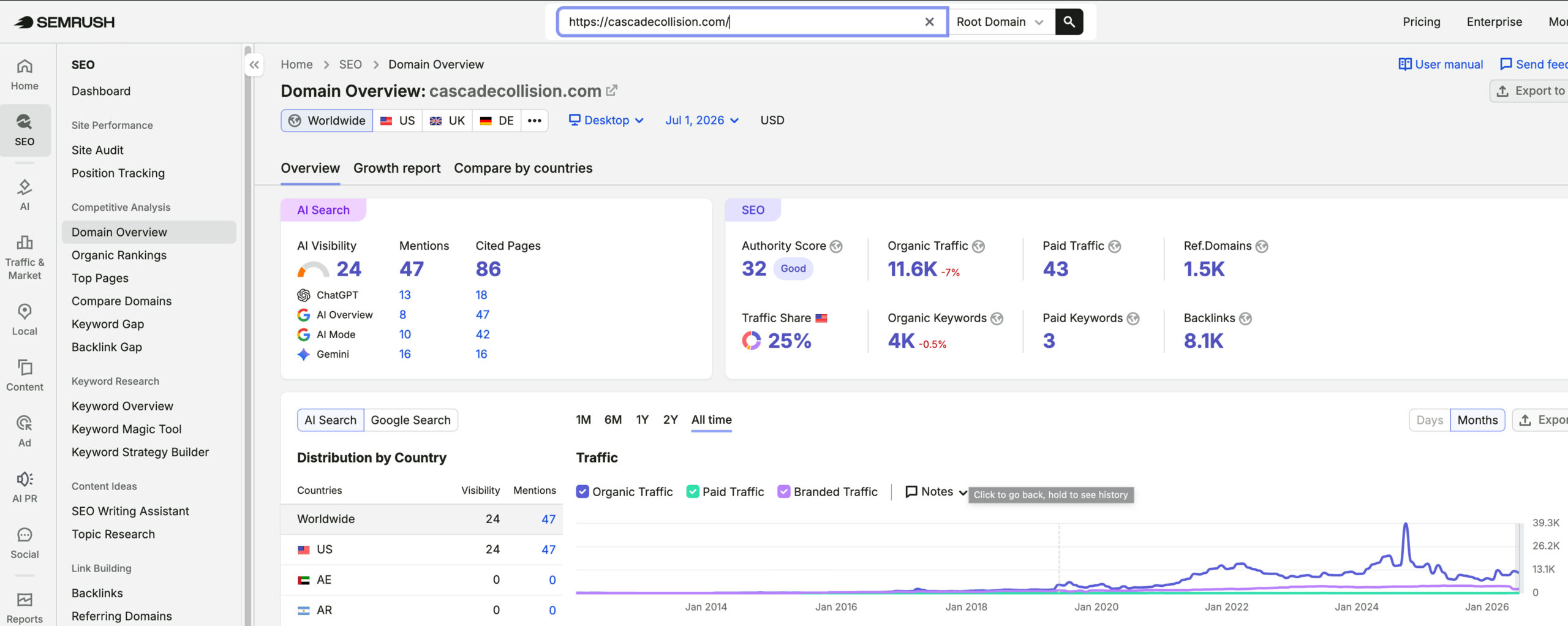Switch to the Growth report tab
Viewport: 1568px width, 626px height.
tap(397, 168)
